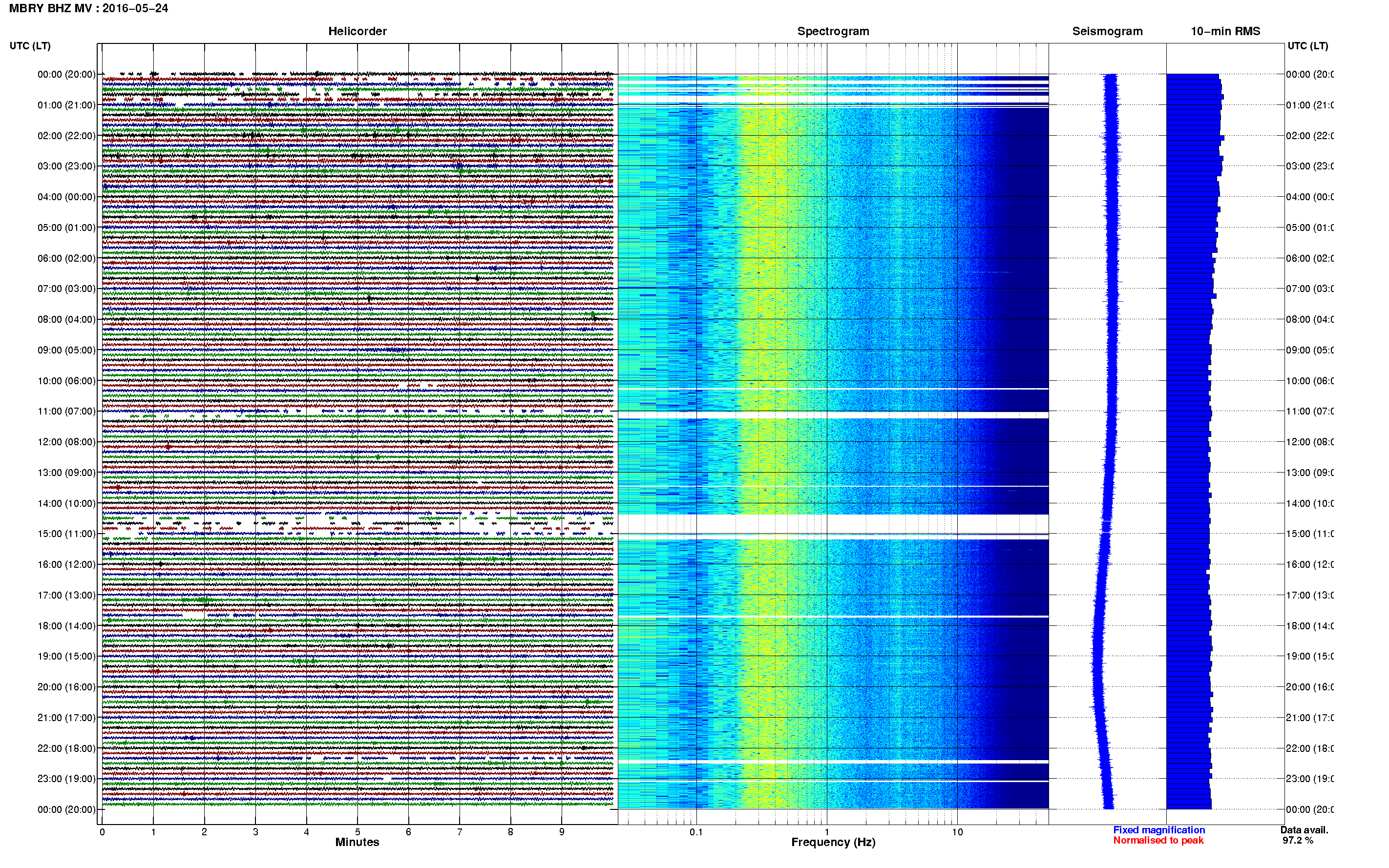Viewport: 1389px width, 868px height.
Task: Click the "03:00 (23:00)" helicorder time label
Action: pos(66,166)
